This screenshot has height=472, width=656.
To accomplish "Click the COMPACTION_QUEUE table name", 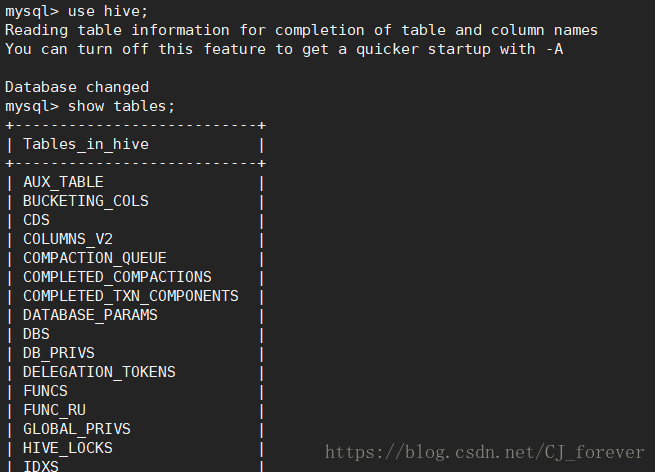I will pyautogui.click(x=95, y=258).
